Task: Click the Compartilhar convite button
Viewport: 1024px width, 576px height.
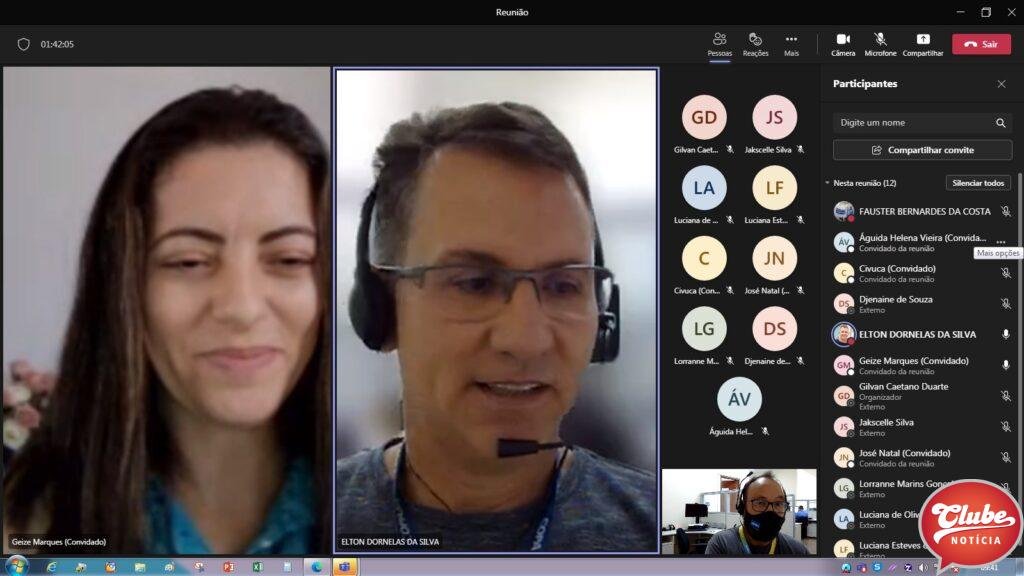Action: coord(922,150)
